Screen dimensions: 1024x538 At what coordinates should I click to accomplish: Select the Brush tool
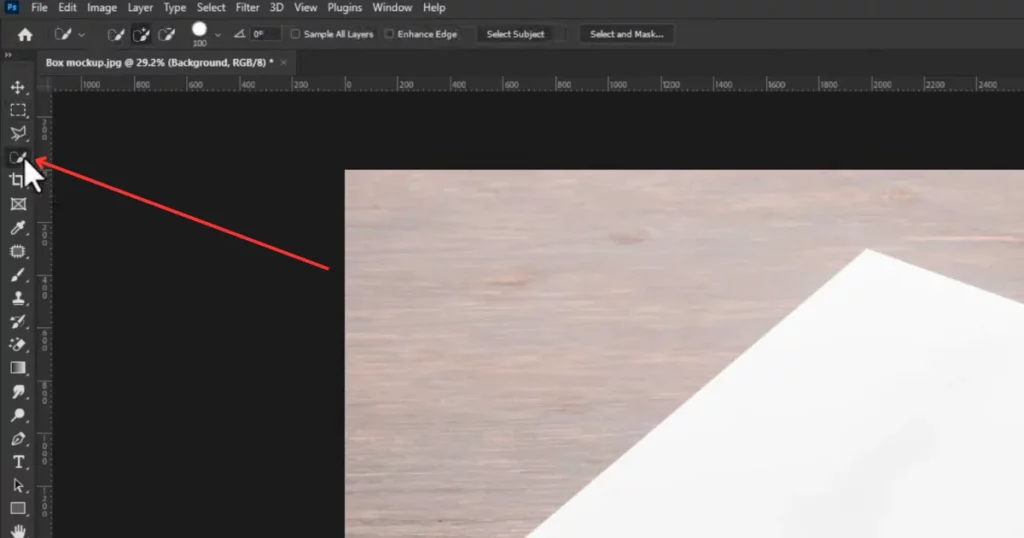tap(18, 275)
